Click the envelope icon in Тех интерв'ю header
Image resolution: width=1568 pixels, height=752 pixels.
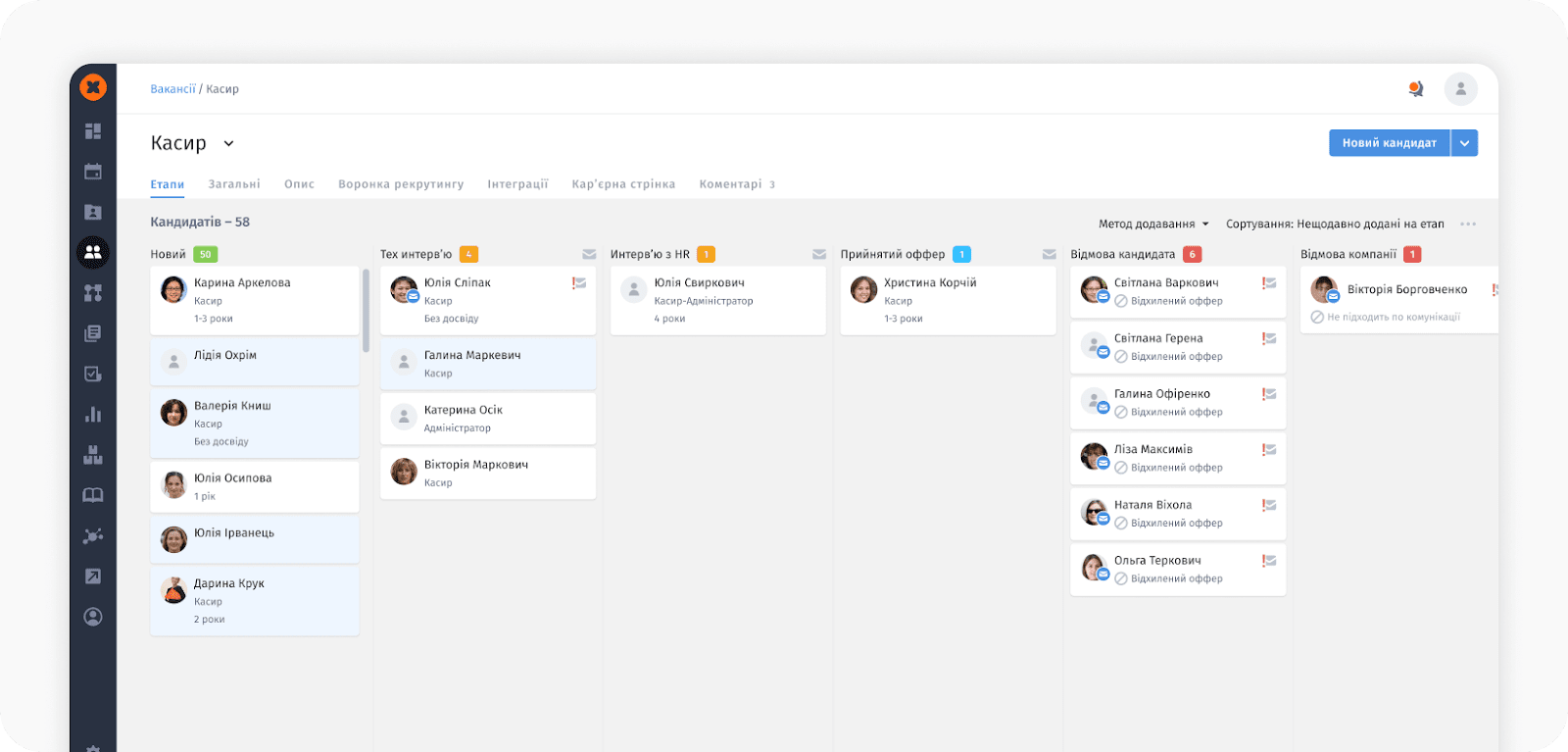pos(589,255)
